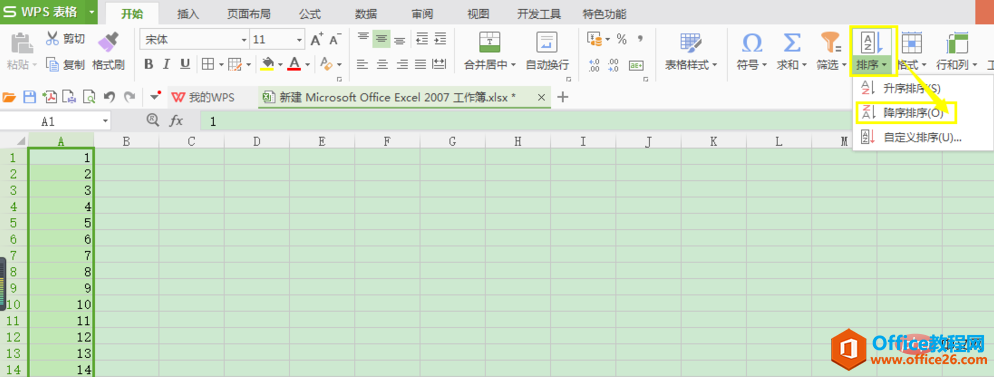Increase decimal places
This screenshot has height=377, width=994.
tap(595, 65)
